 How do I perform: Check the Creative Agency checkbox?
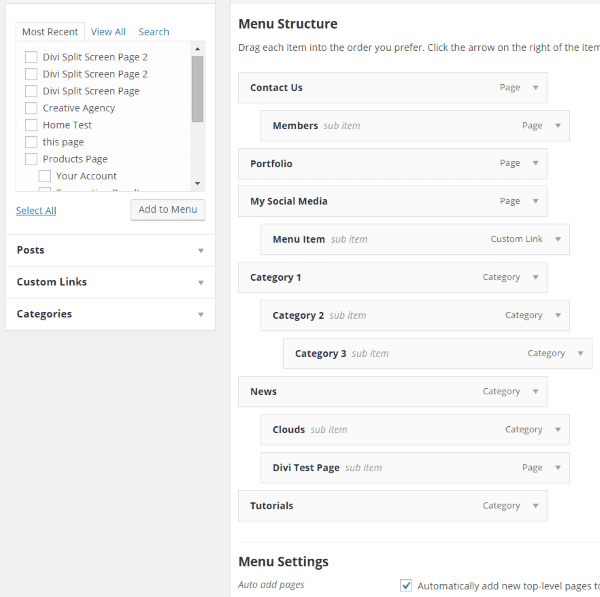pyautogui.click(x=31, y=108)
